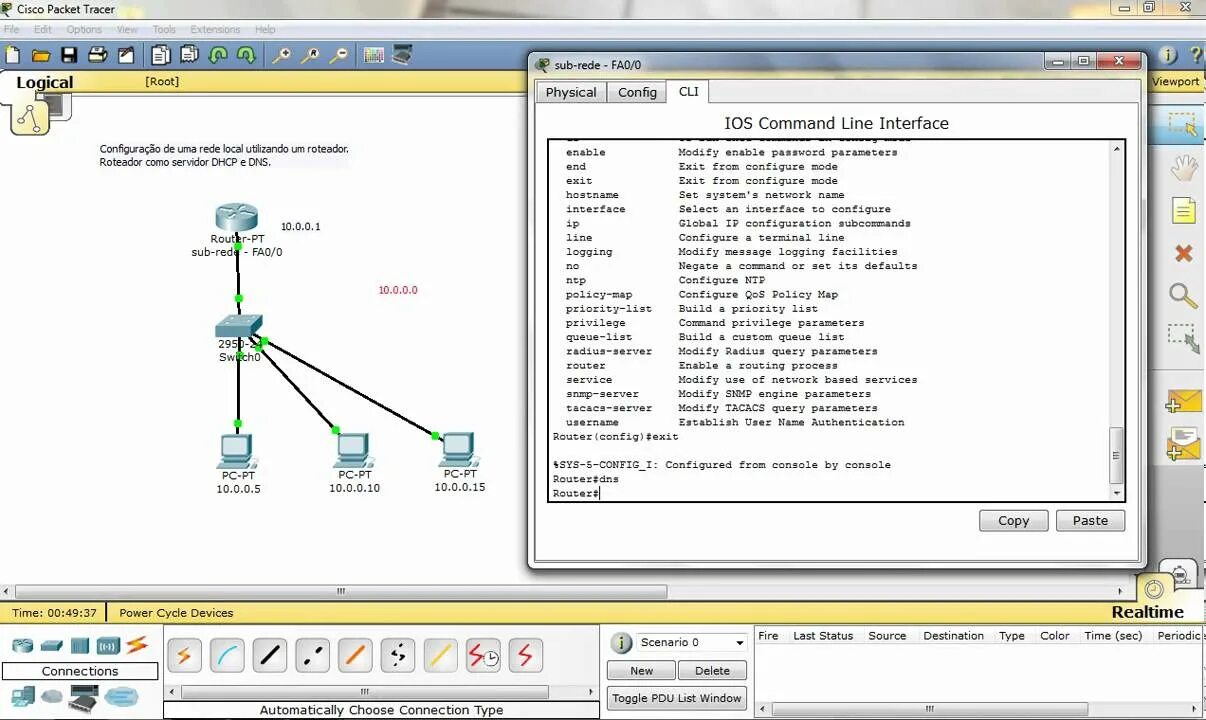
Task: Click the 2950 Switch0 device
Action: [239, 327]
